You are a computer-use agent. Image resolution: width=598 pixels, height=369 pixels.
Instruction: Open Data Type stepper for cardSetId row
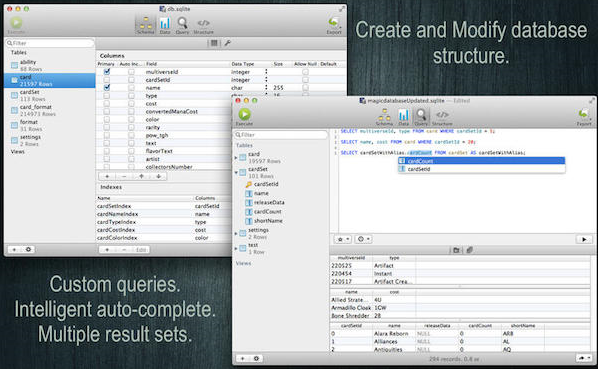click(266, 80)
